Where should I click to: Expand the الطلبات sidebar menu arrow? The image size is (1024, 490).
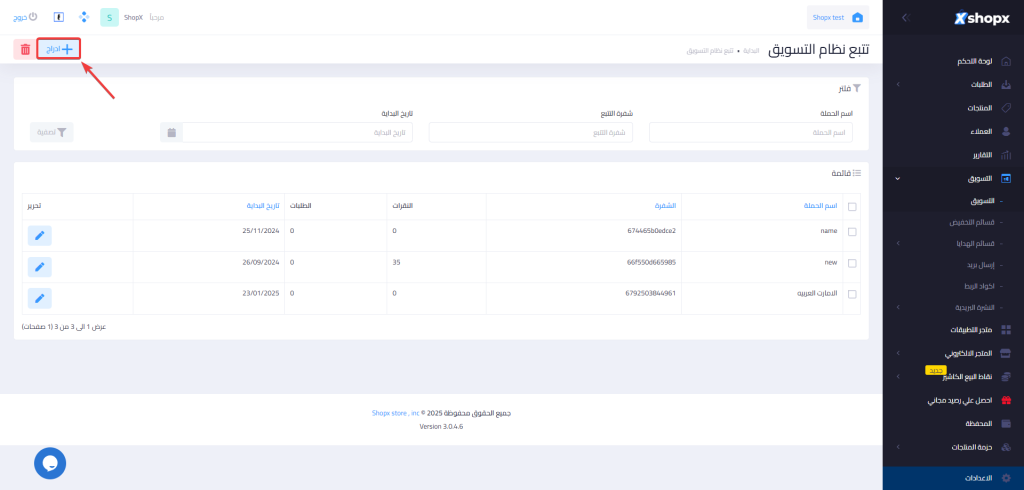point(897,84)
